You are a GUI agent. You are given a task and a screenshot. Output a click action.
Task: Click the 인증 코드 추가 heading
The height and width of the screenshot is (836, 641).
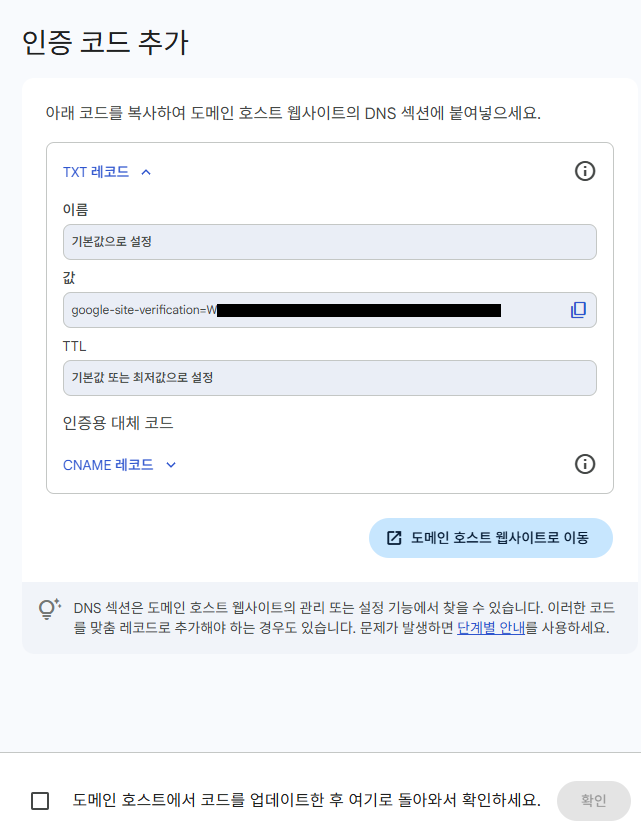coord(105,43)
